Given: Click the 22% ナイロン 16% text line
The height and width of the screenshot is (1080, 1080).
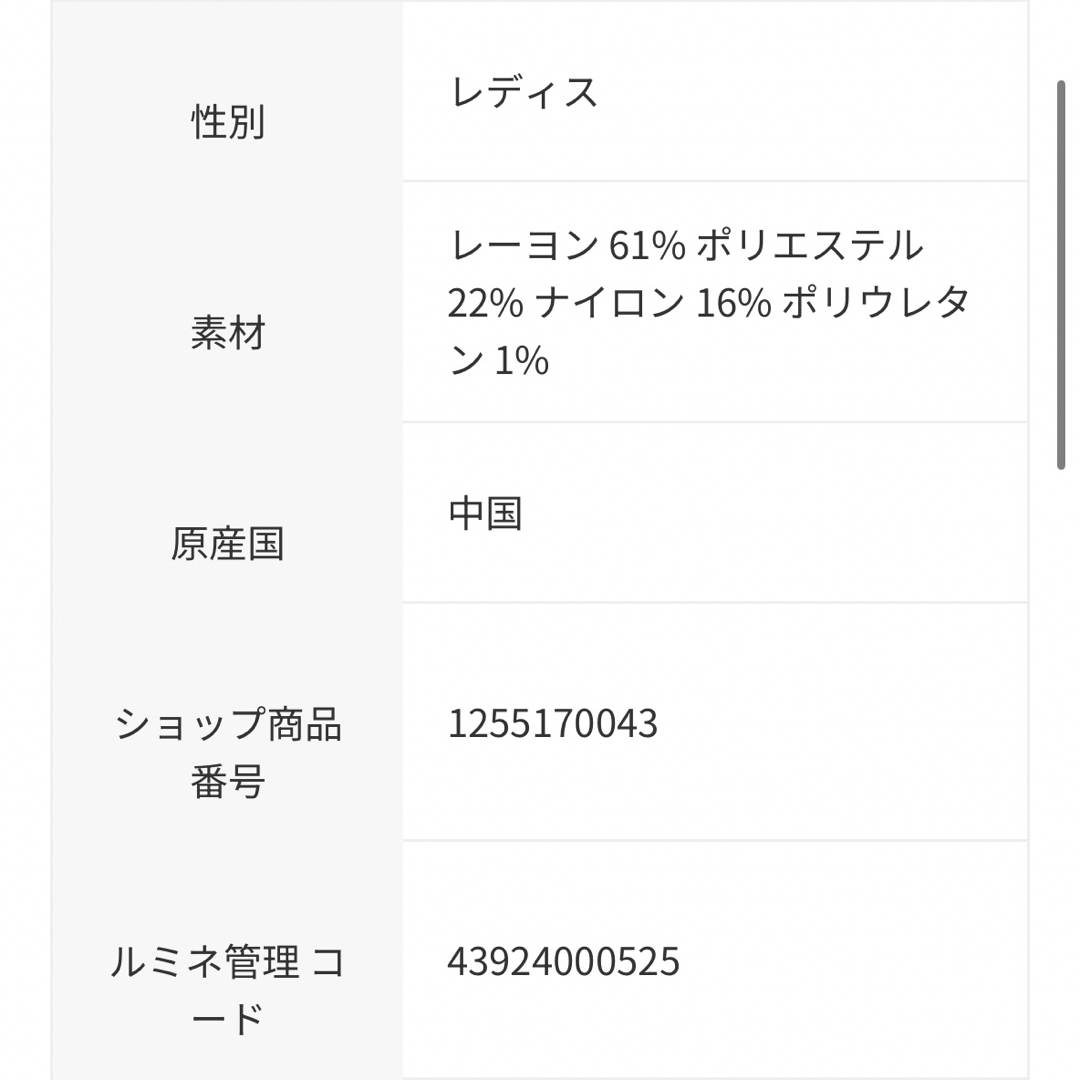Looking at the screenshot, I should coord(610,303).
